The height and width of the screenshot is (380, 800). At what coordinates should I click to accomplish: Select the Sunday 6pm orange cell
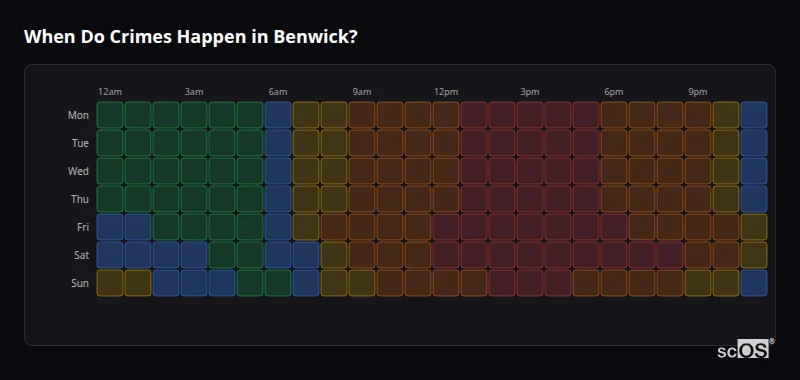click(614, 283)
